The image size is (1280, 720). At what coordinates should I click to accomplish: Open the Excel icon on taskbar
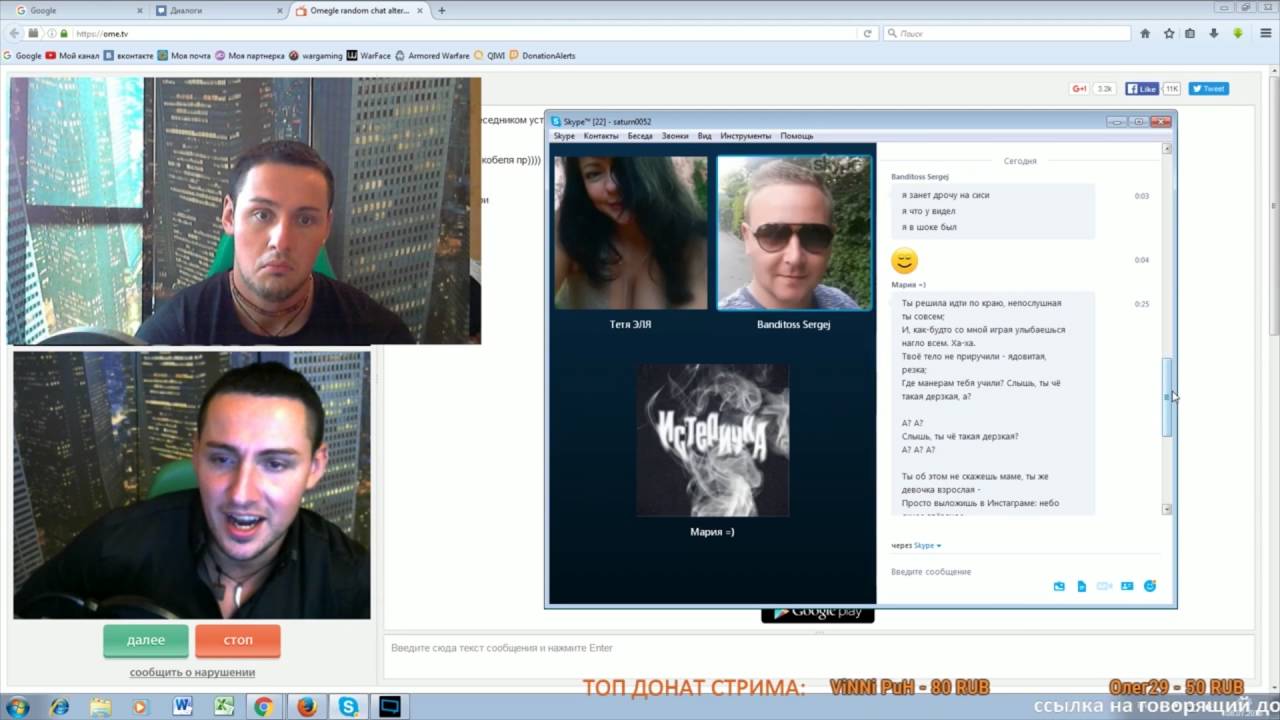point(222,707)
